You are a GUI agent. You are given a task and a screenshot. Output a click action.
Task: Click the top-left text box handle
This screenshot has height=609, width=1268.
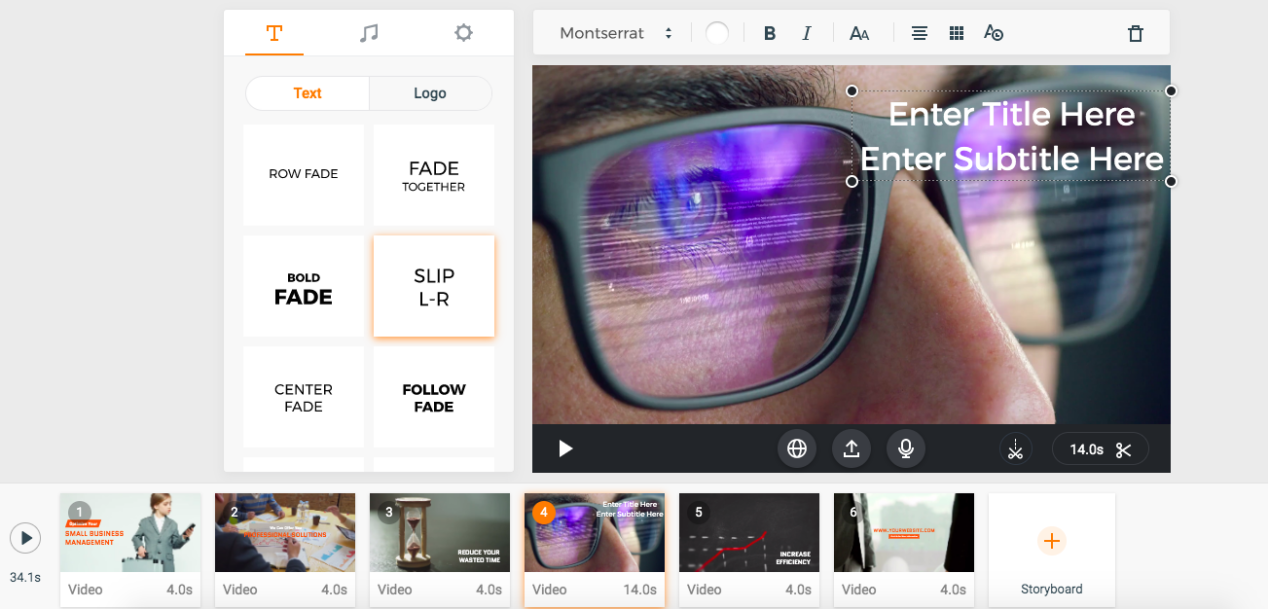(852, 91)
